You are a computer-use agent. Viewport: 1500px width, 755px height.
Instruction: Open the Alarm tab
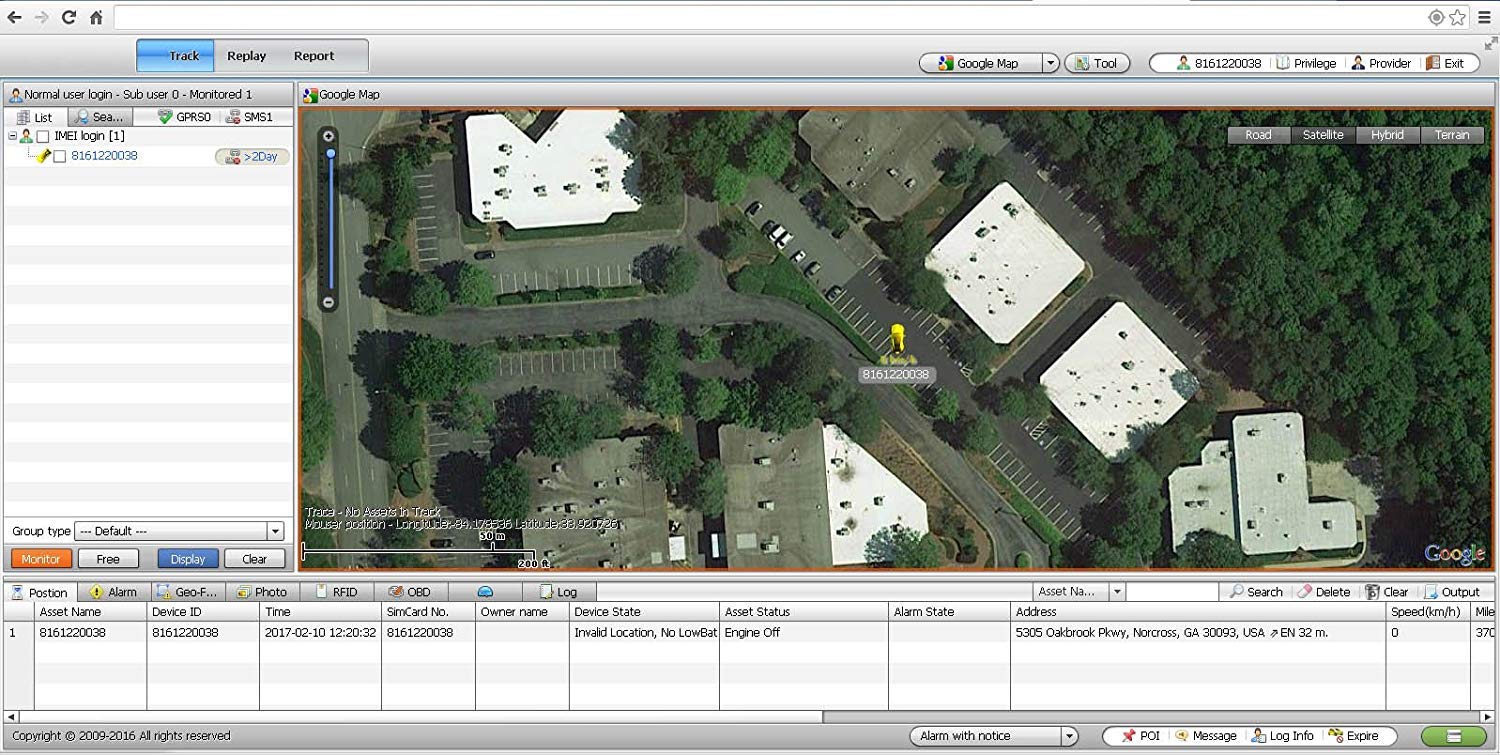(x=113, y=592)
